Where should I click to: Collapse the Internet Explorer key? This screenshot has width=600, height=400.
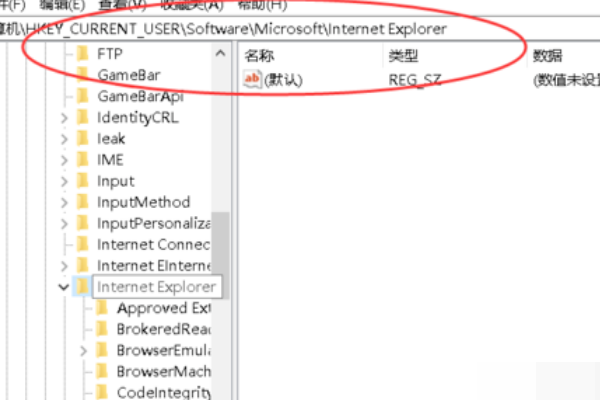click(x=64, y=287)
